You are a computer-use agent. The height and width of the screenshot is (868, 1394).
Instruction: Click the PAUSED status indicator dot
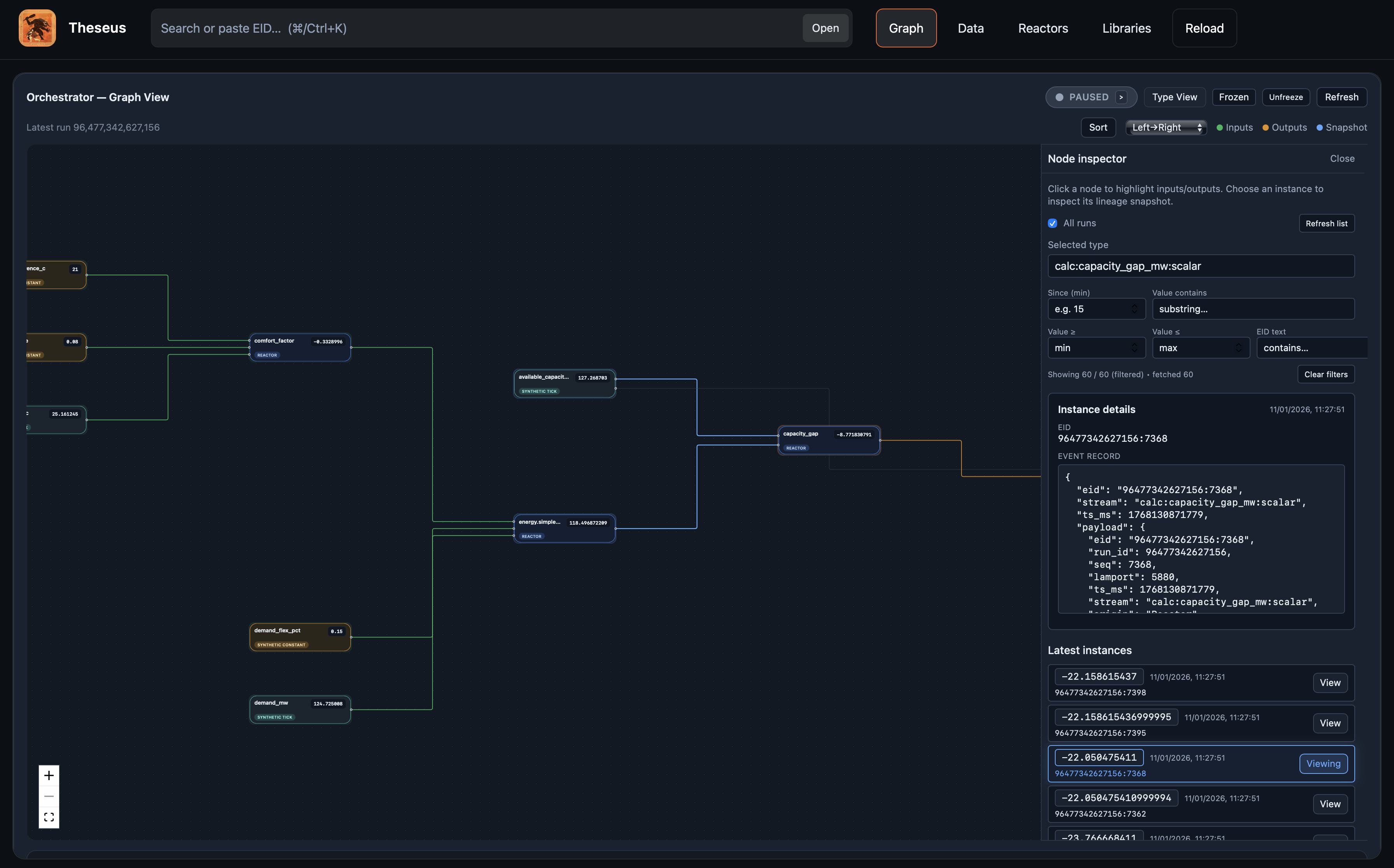click(x=1060, y=98)
